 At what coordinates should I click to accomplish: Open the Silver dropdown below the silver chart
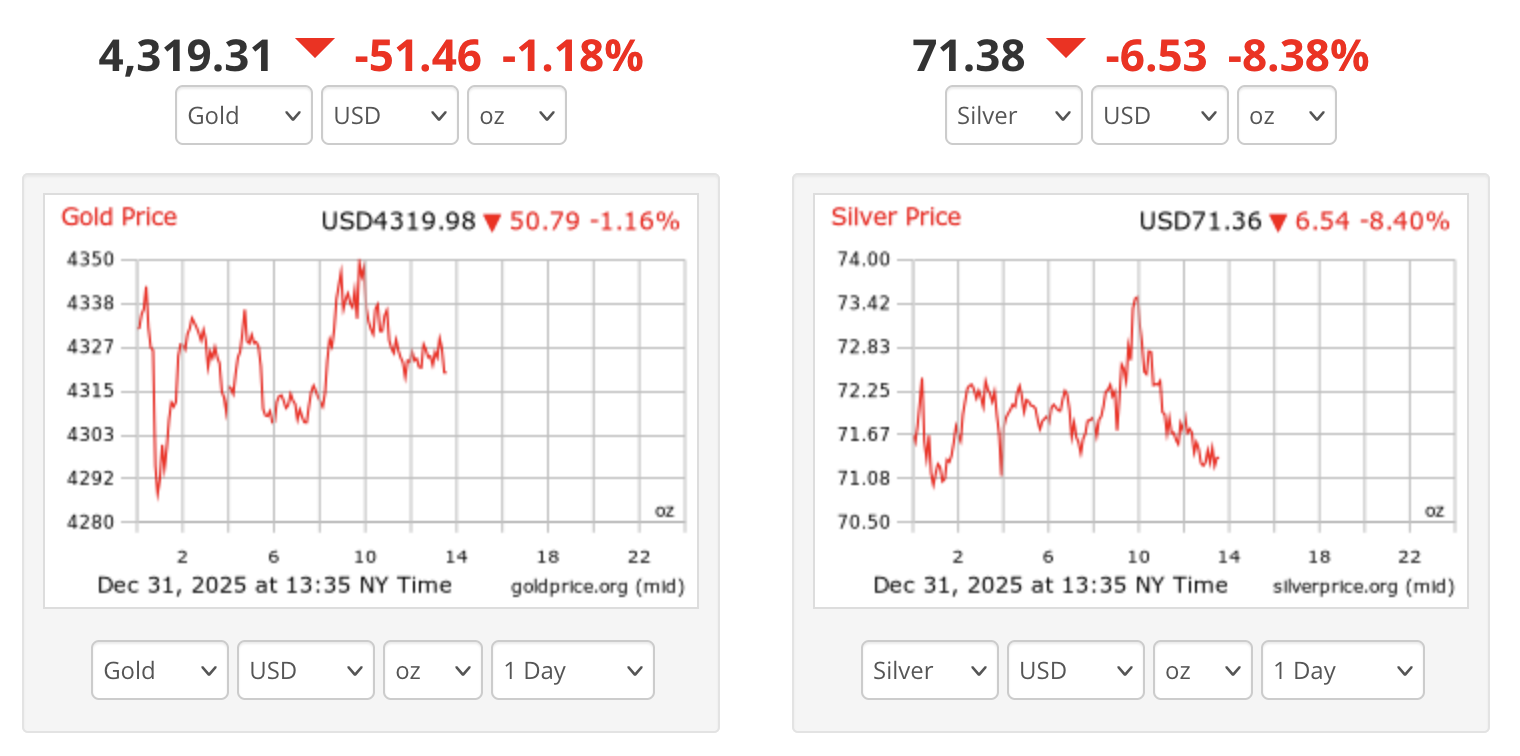point(930,670)
